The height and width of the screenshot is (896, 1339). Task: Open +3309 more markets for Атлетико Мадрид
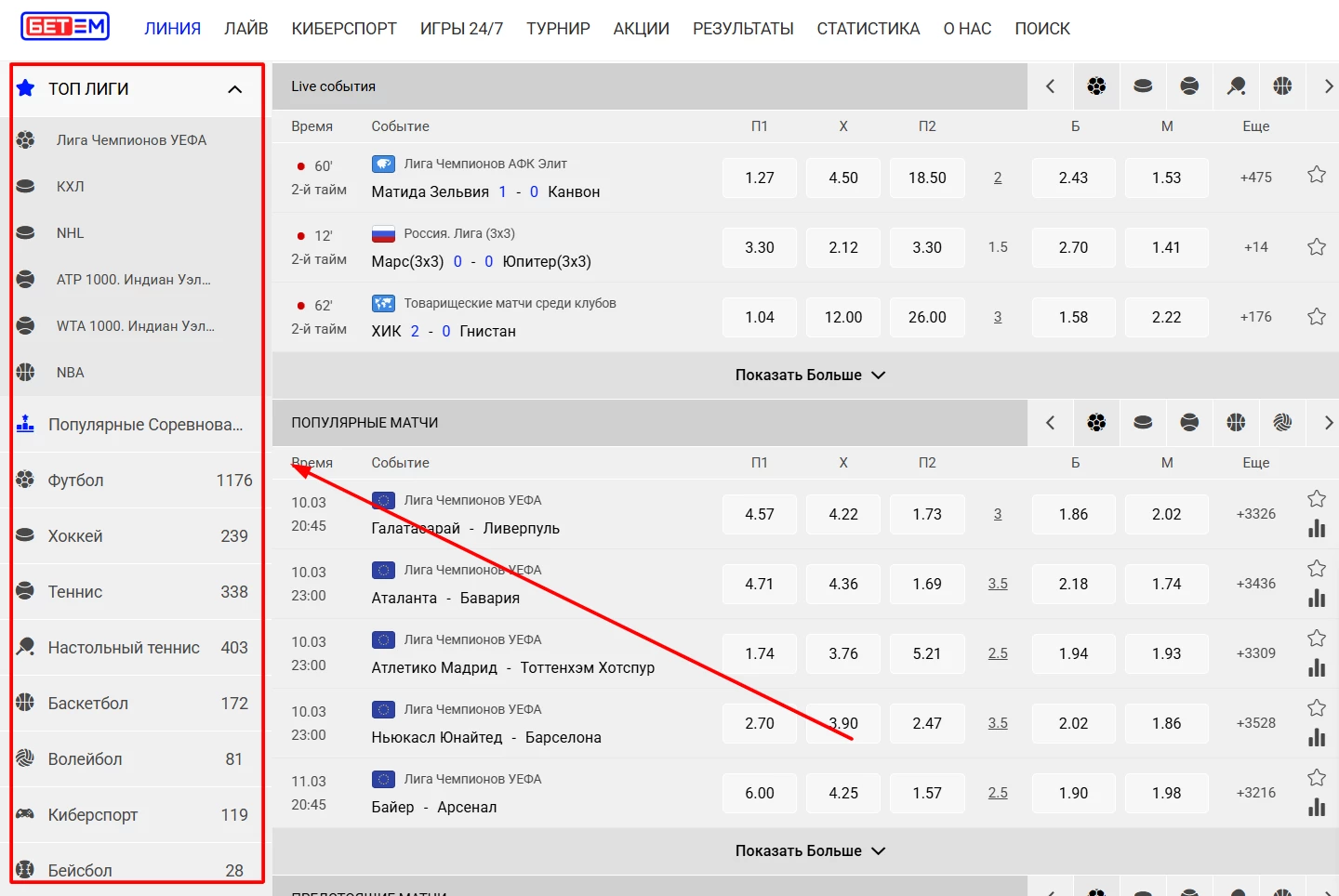point(1255,653)
